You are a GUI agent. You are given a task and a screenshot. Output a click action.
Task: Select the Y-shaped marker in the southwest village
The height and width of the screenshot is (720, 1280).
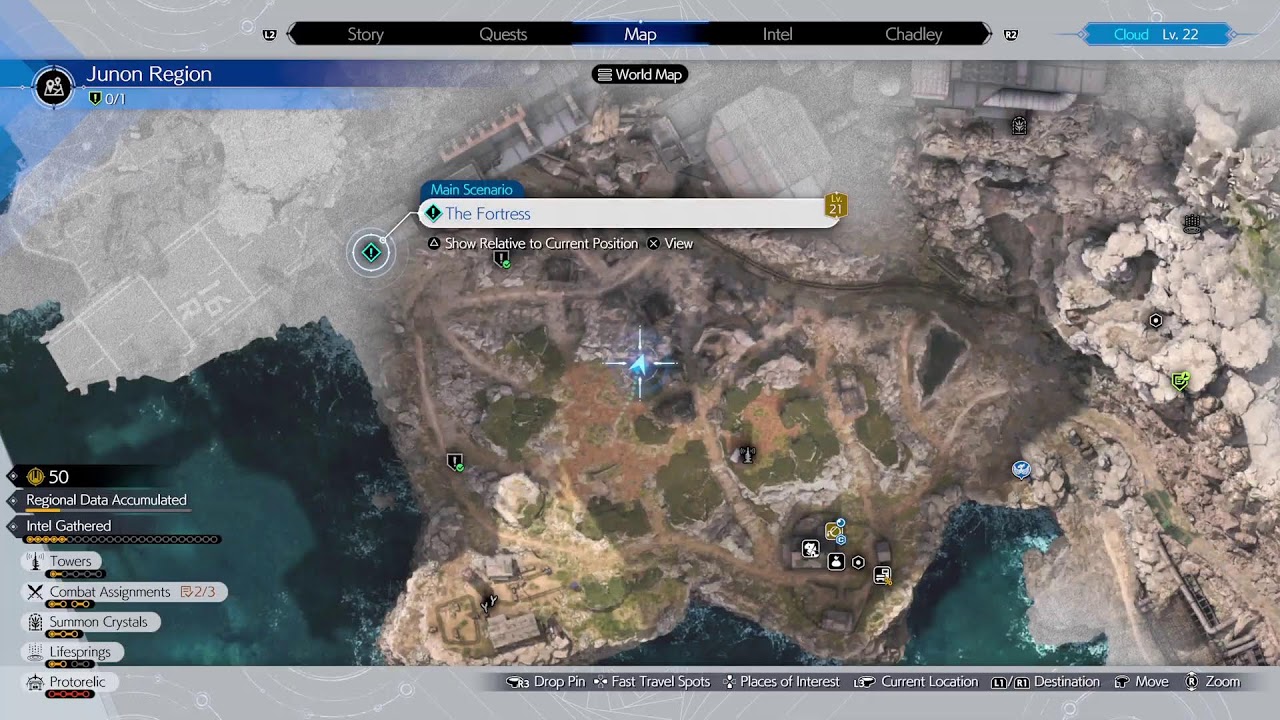coord(489,603)
